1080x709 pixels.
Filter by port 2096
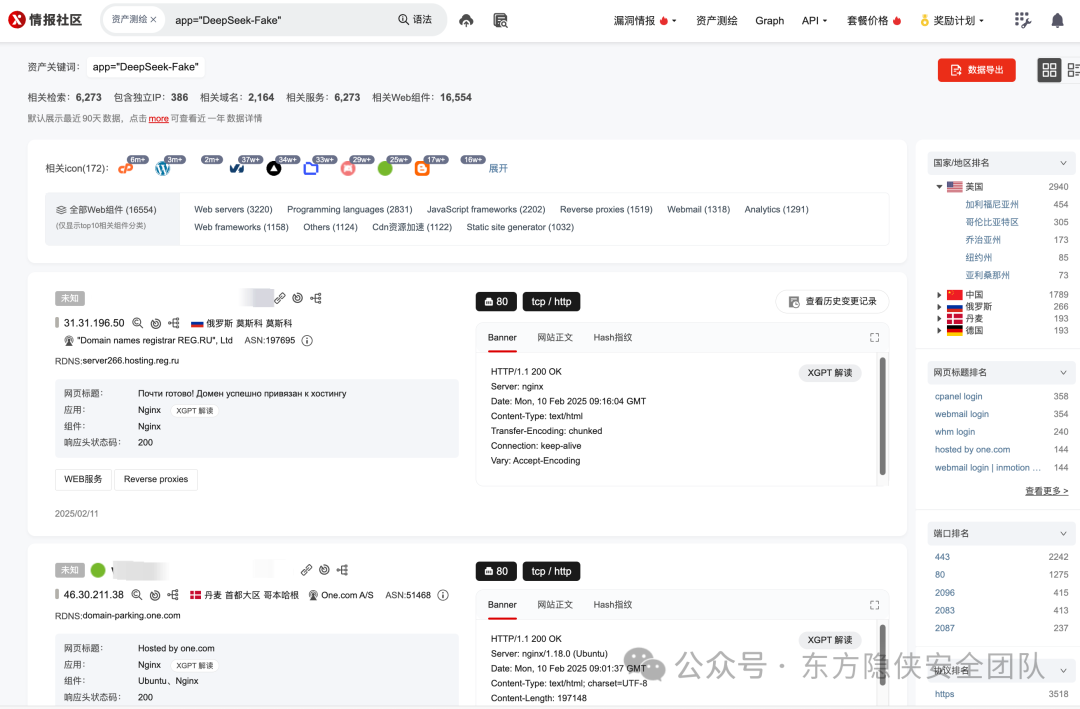click(945, 593)
